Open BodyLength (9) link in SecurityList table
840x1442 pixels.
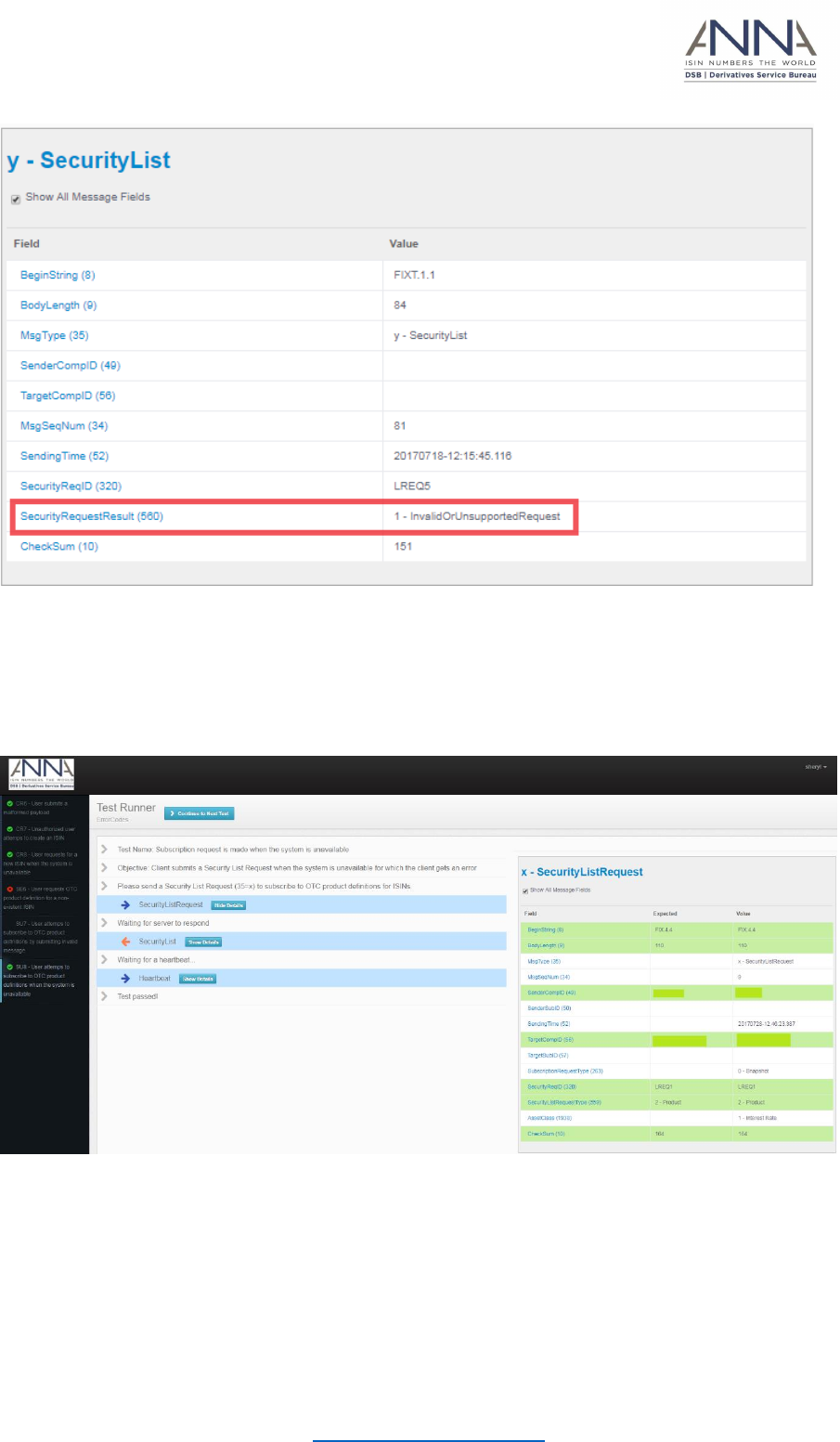pos(58,305)
